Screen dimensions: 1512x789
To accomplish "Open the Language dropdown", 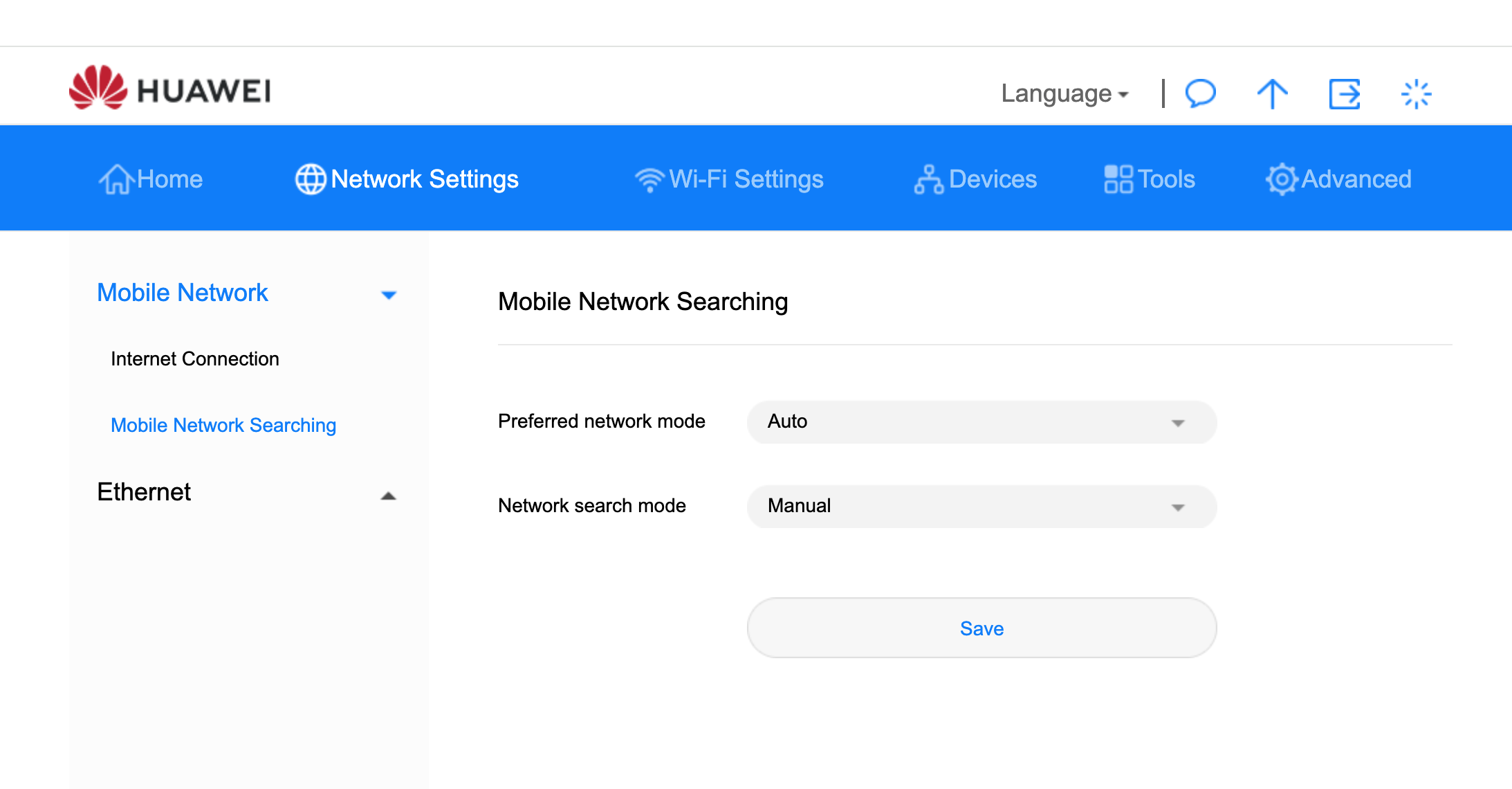I will [1064, 93].
